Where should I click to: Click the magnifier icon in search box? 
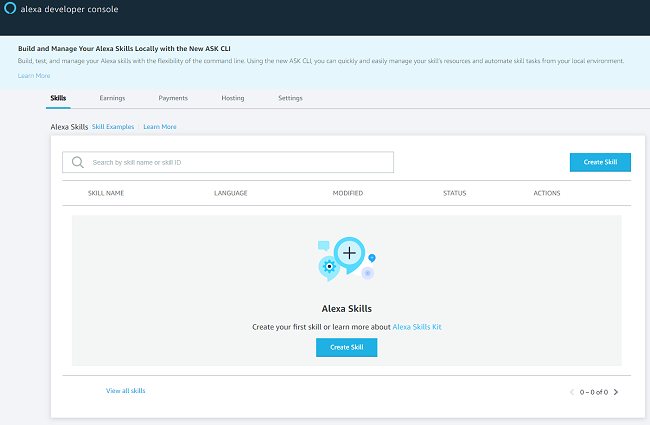click(x=78, y=162)
